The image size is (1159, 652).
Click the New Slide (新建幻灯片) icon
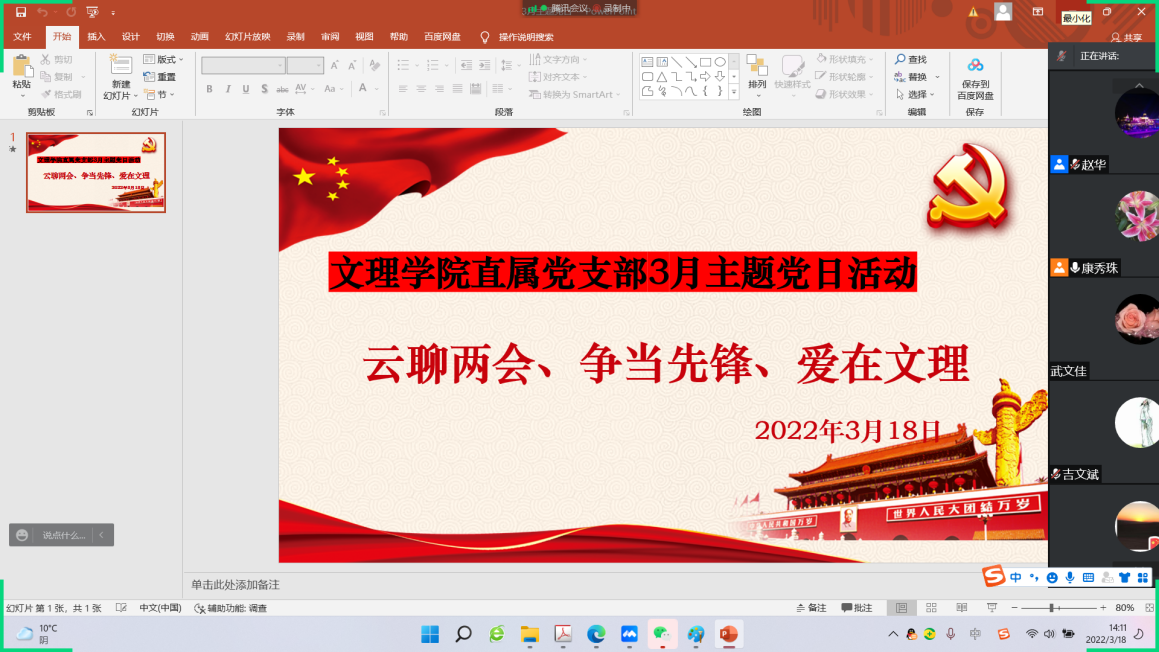coord(121,66)
